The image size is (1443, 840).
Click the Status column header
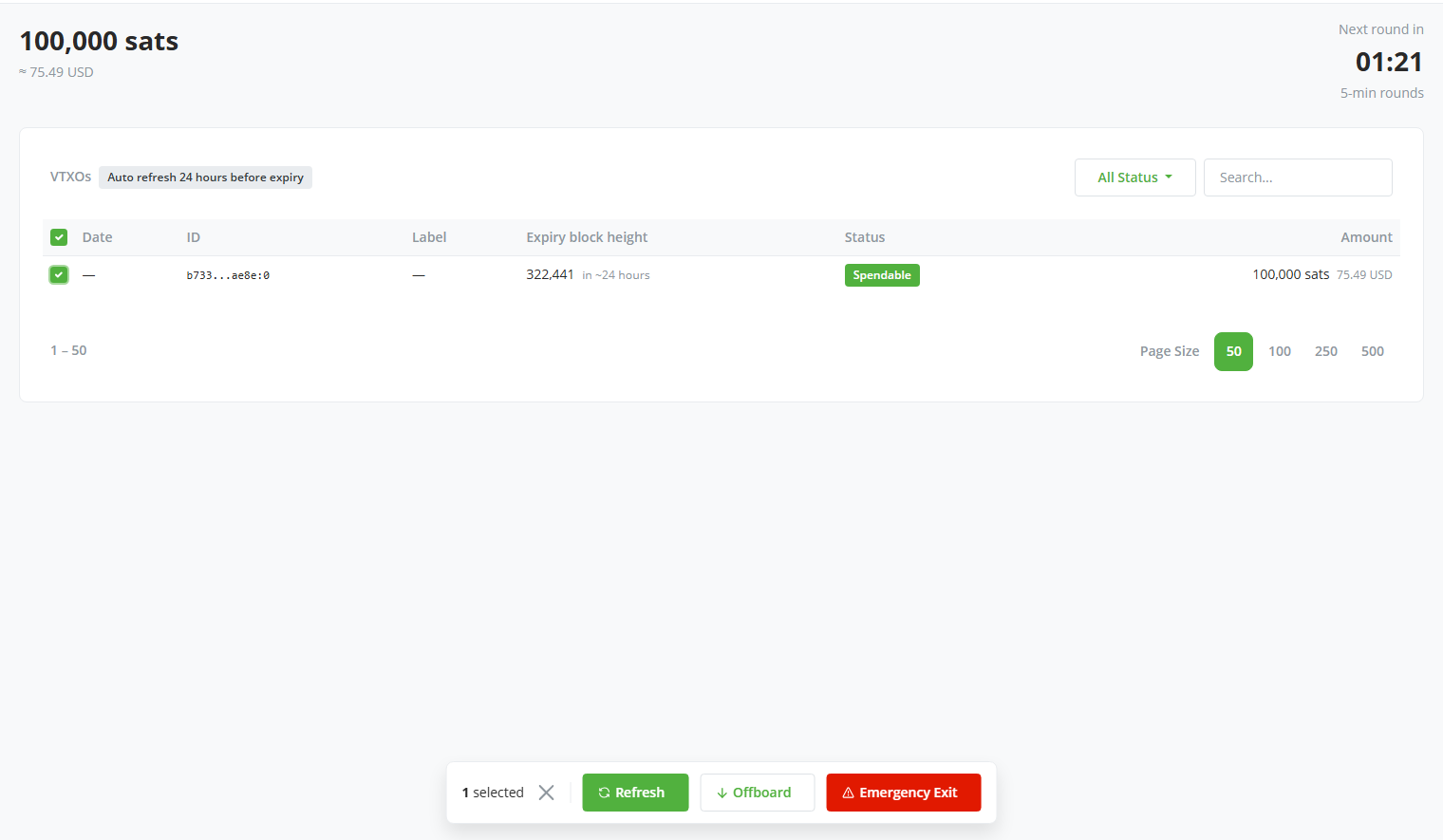[865, 237]
